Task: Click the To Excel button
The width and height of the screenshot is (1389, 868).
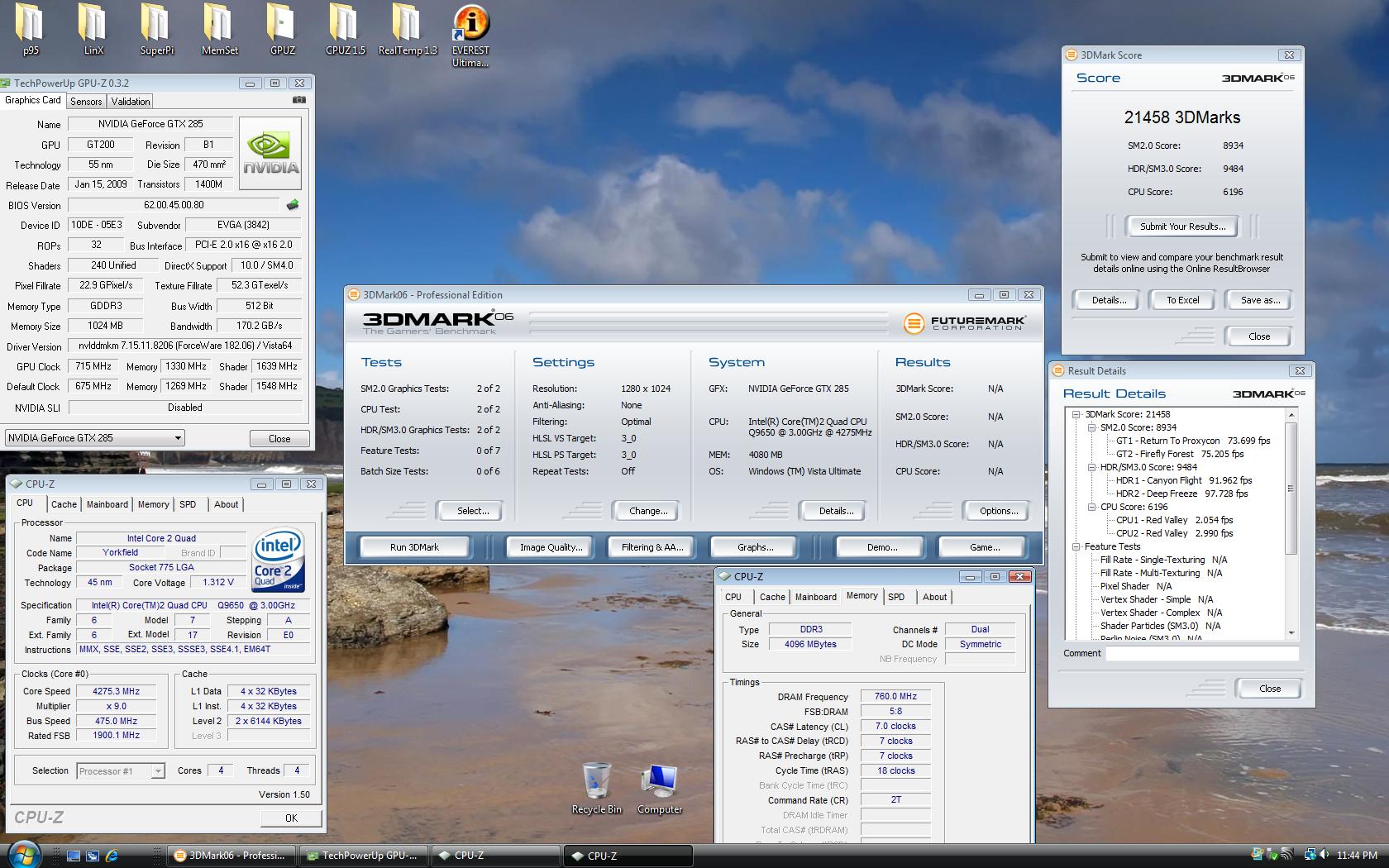Action: (x=1182, y=300)
